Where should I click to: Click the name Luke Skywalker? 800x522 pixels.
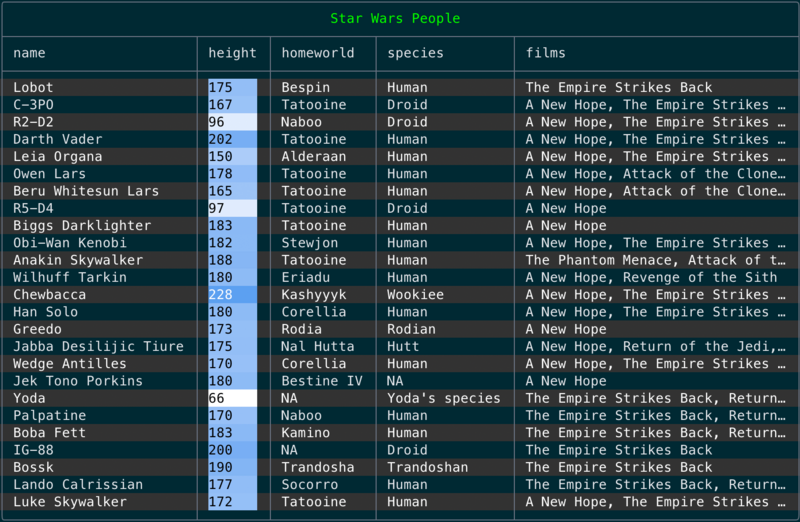click(x=70, y=502)
